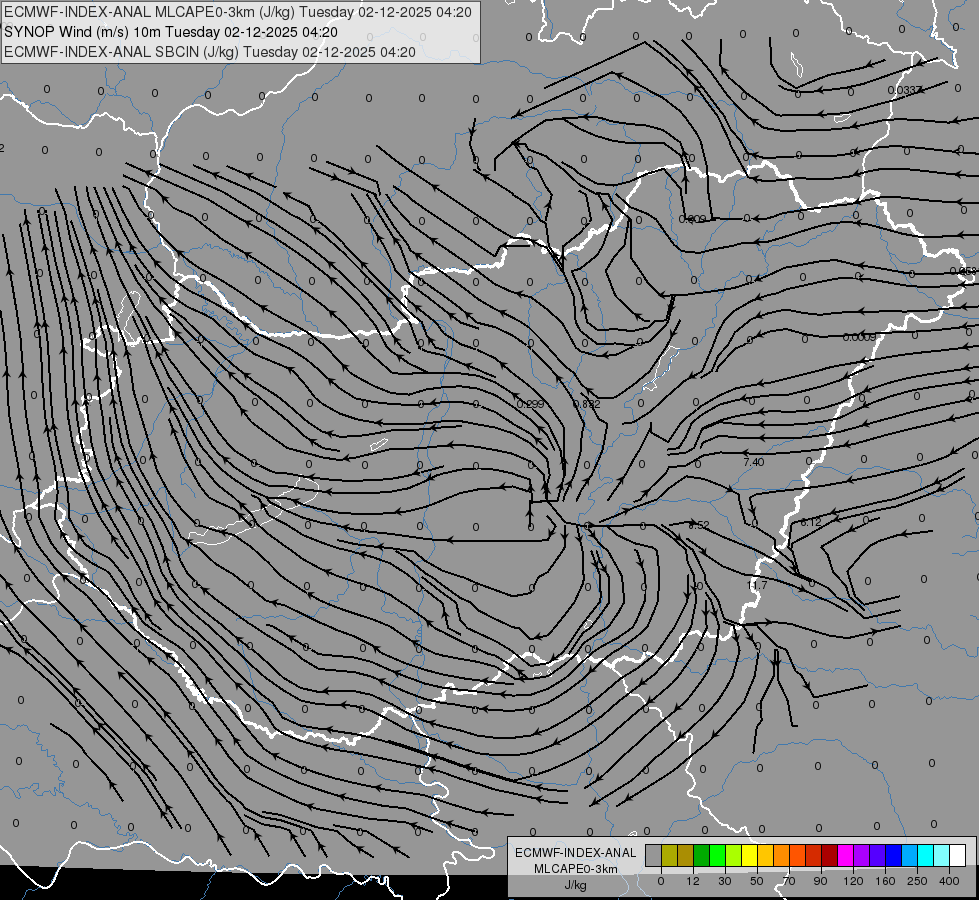Click the legend tick label 30

[x=725, y=881]
